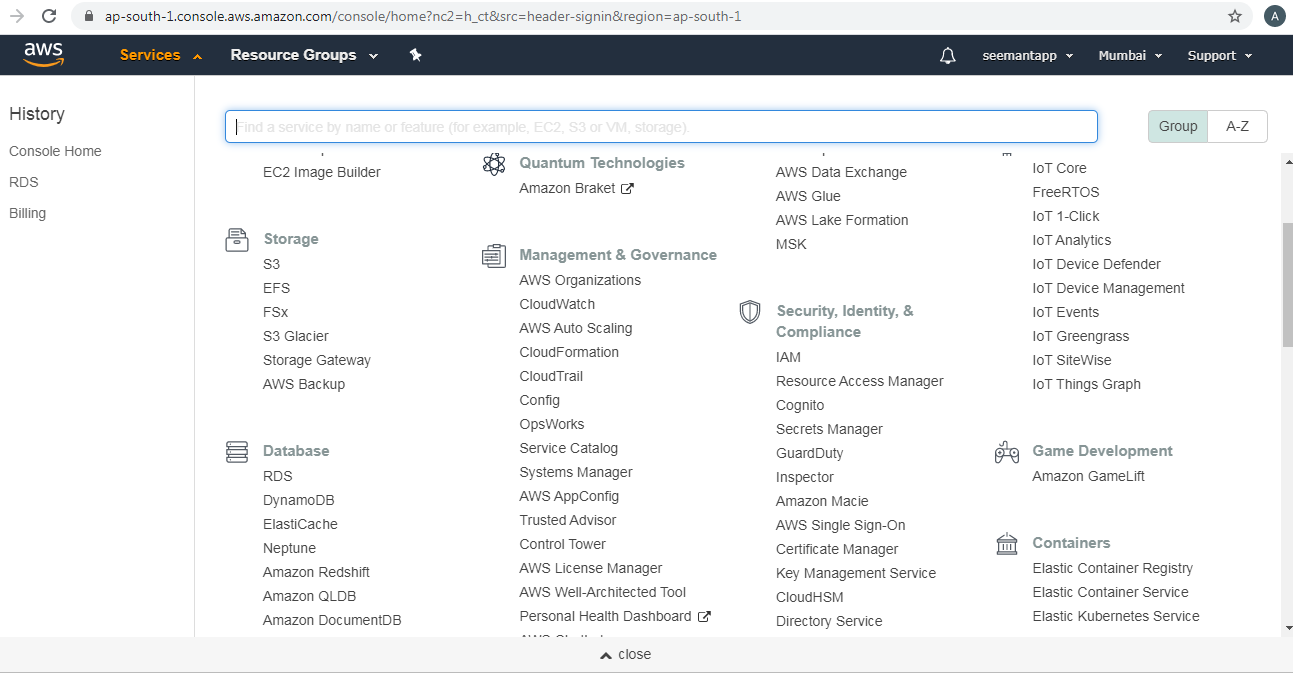
Task: Open EC2 Image Builder
Action: [322, 172]
